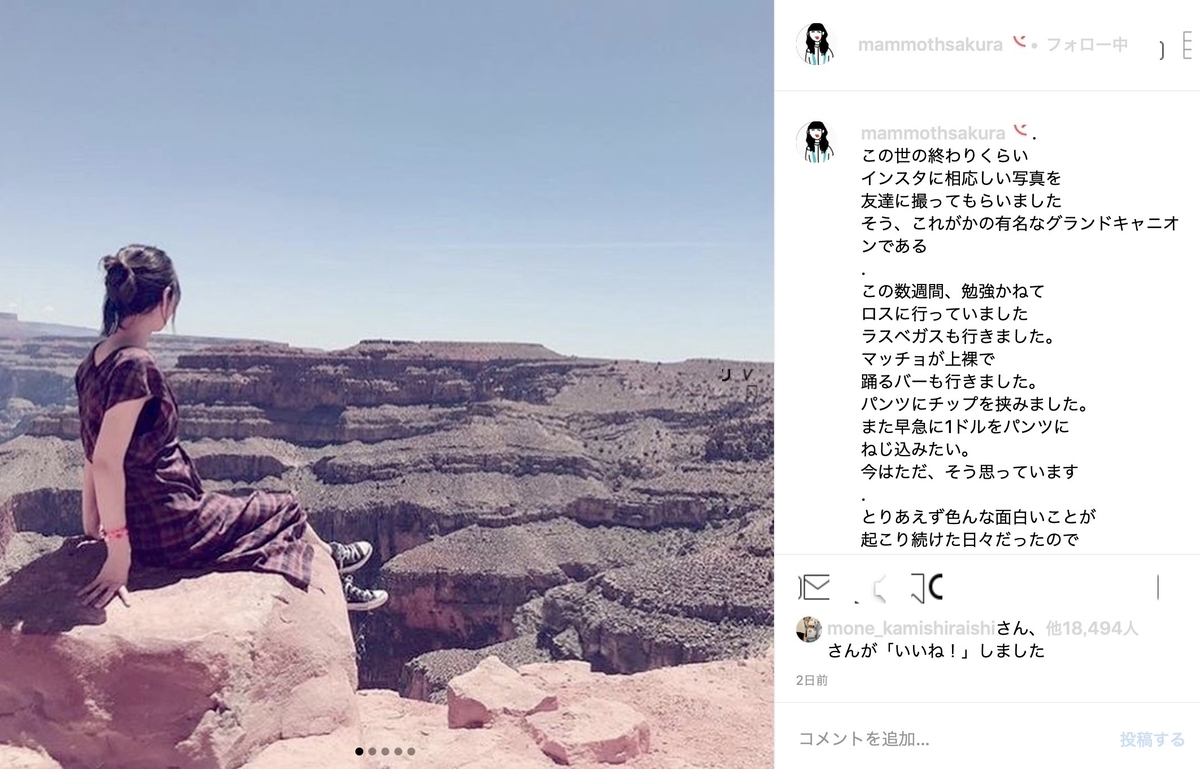
Task: Open the mammothsakura username in the post header
Action: pos(930,45)
